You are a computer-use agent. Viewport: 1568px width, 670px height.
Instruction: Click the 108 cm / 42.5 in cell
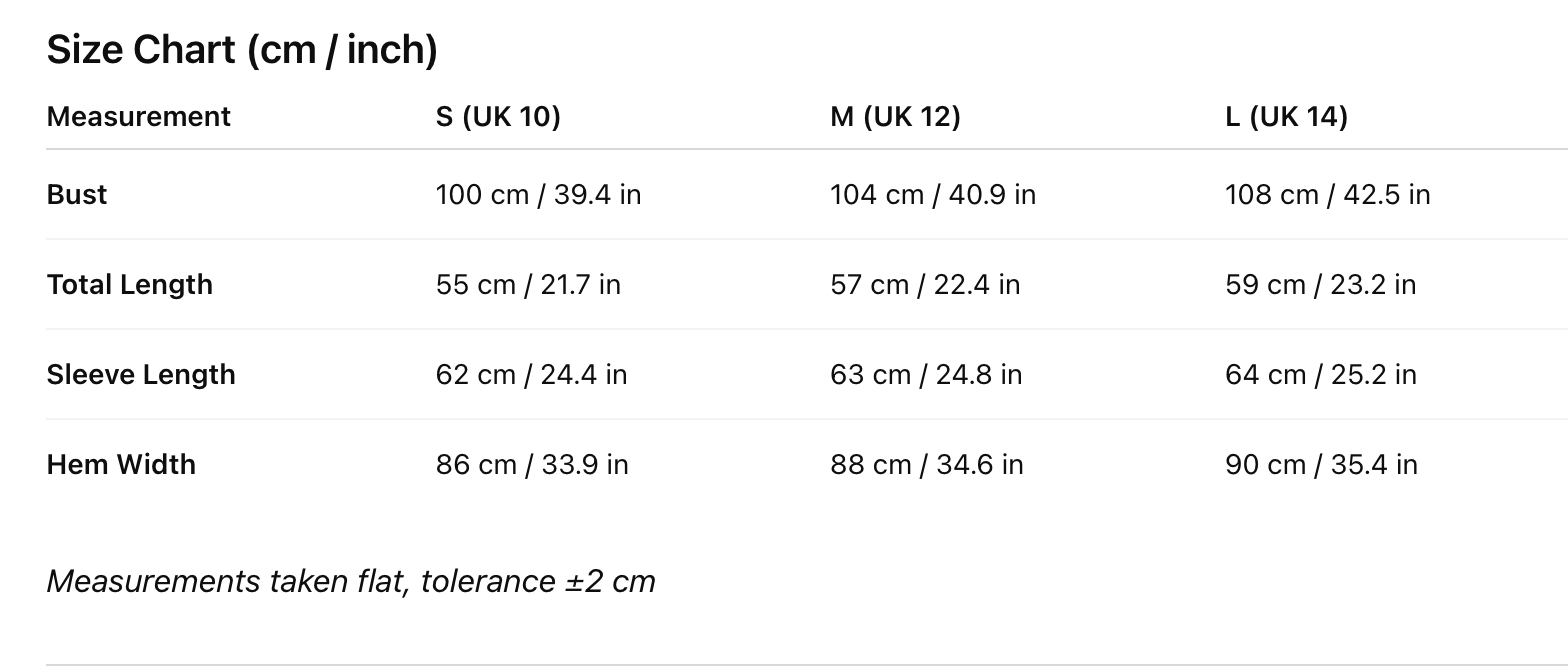click(x=1327, y=195)
